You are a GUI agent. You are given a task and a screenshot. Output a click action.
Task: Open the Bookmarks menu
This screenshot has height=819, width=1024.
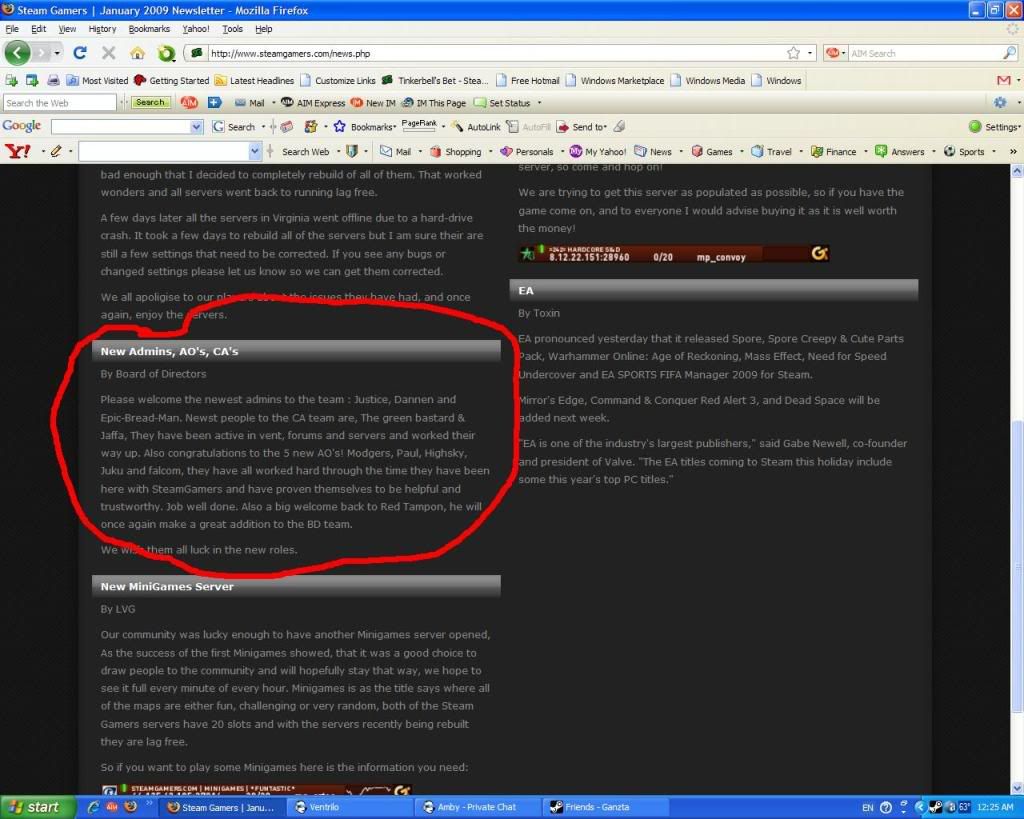149,29
